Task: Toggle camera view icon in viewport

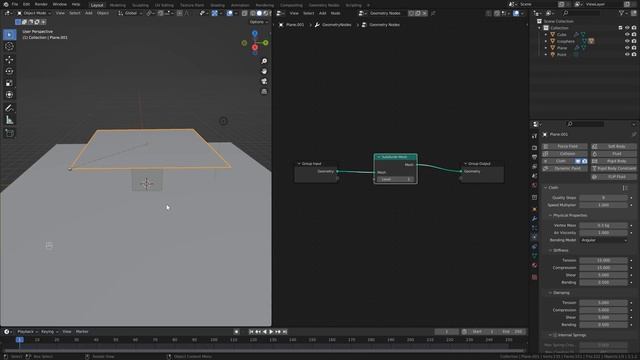Action: pos(264,82)
